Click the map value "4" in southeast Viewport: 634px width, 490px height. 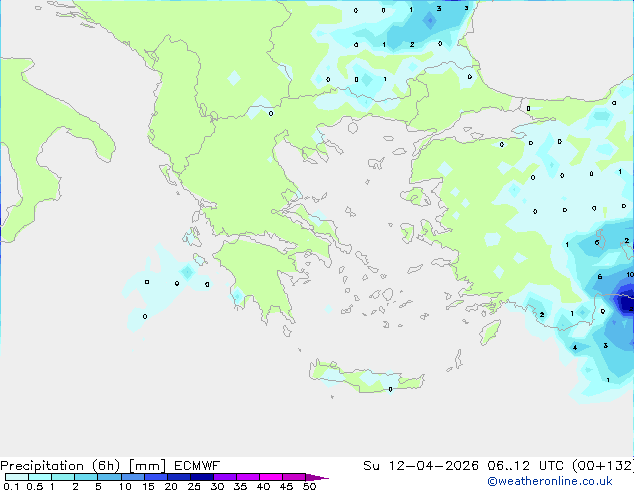click(575, 348)
